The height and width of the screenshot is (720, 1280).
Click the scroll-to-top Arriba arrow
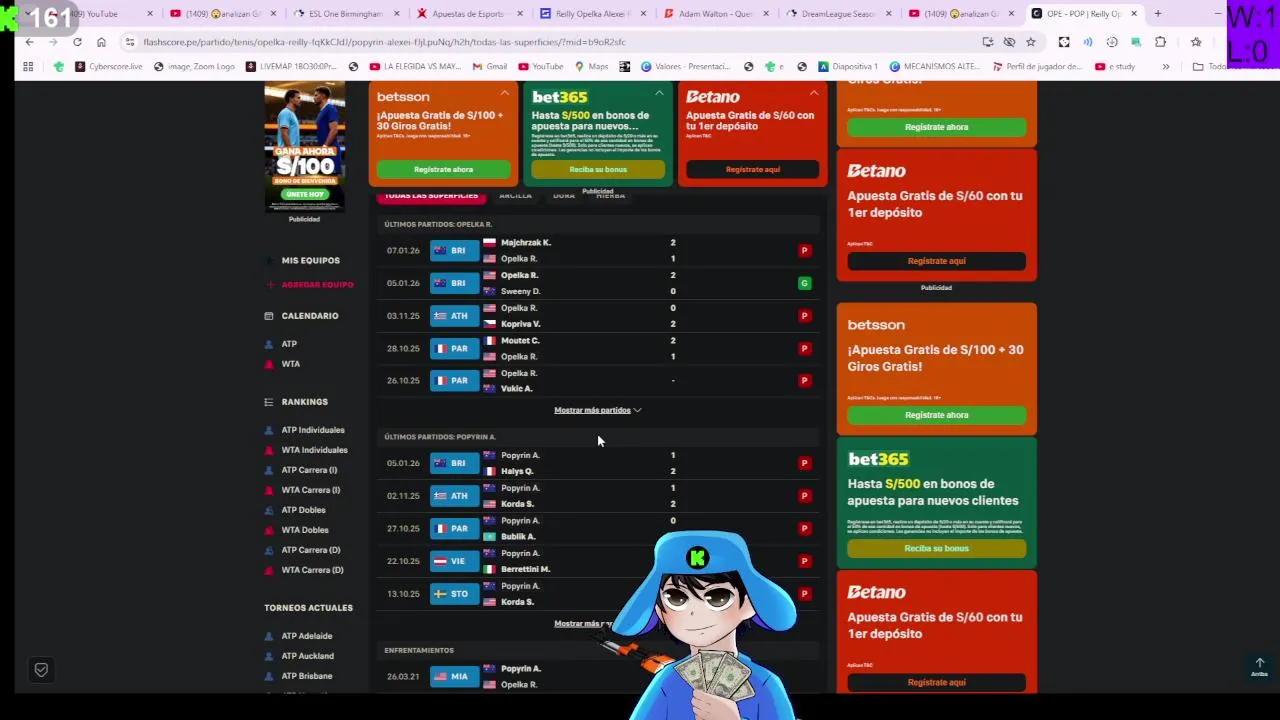(1259, 666)
